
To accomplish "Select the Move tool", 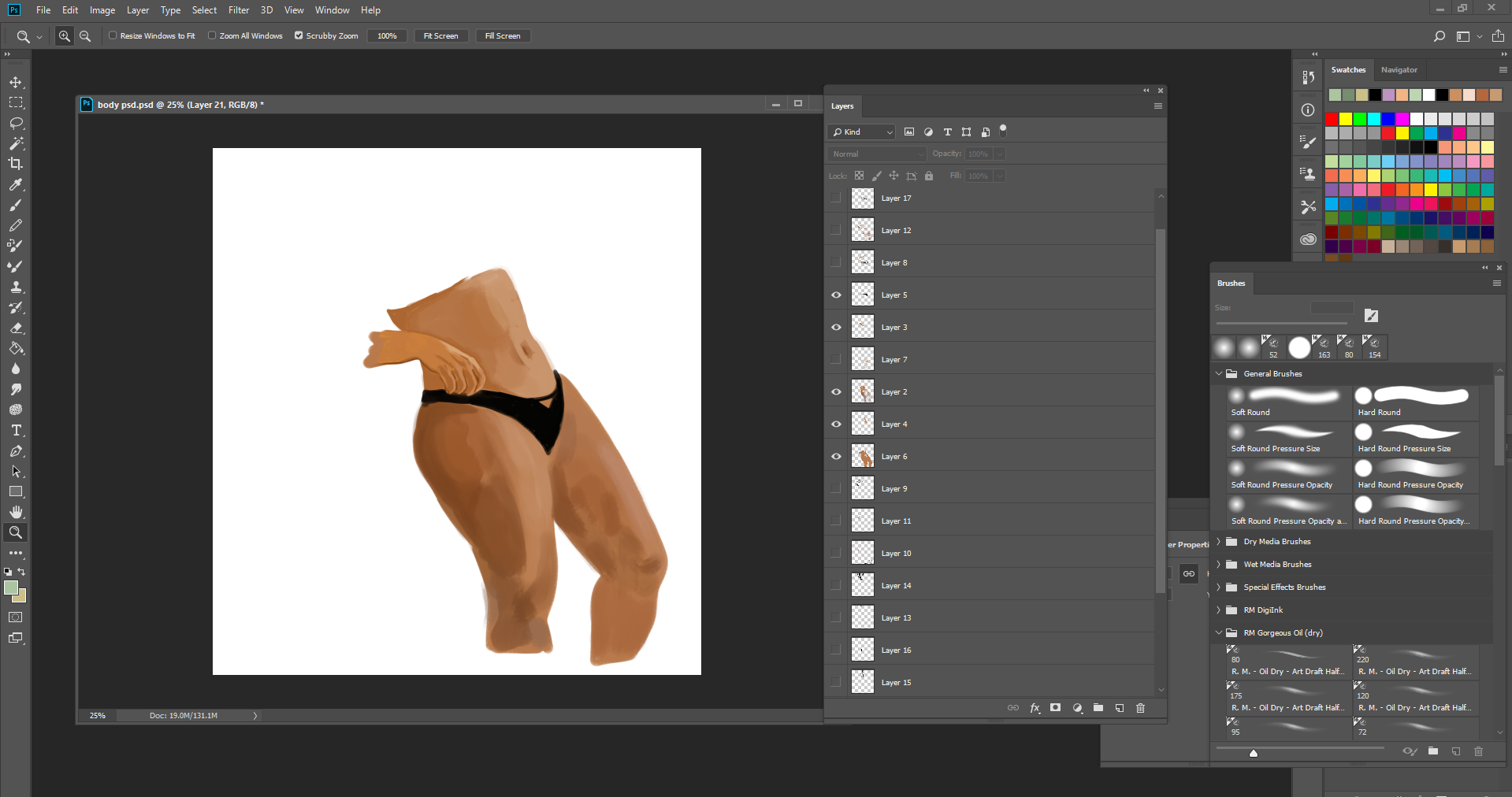I will point(16,82).
